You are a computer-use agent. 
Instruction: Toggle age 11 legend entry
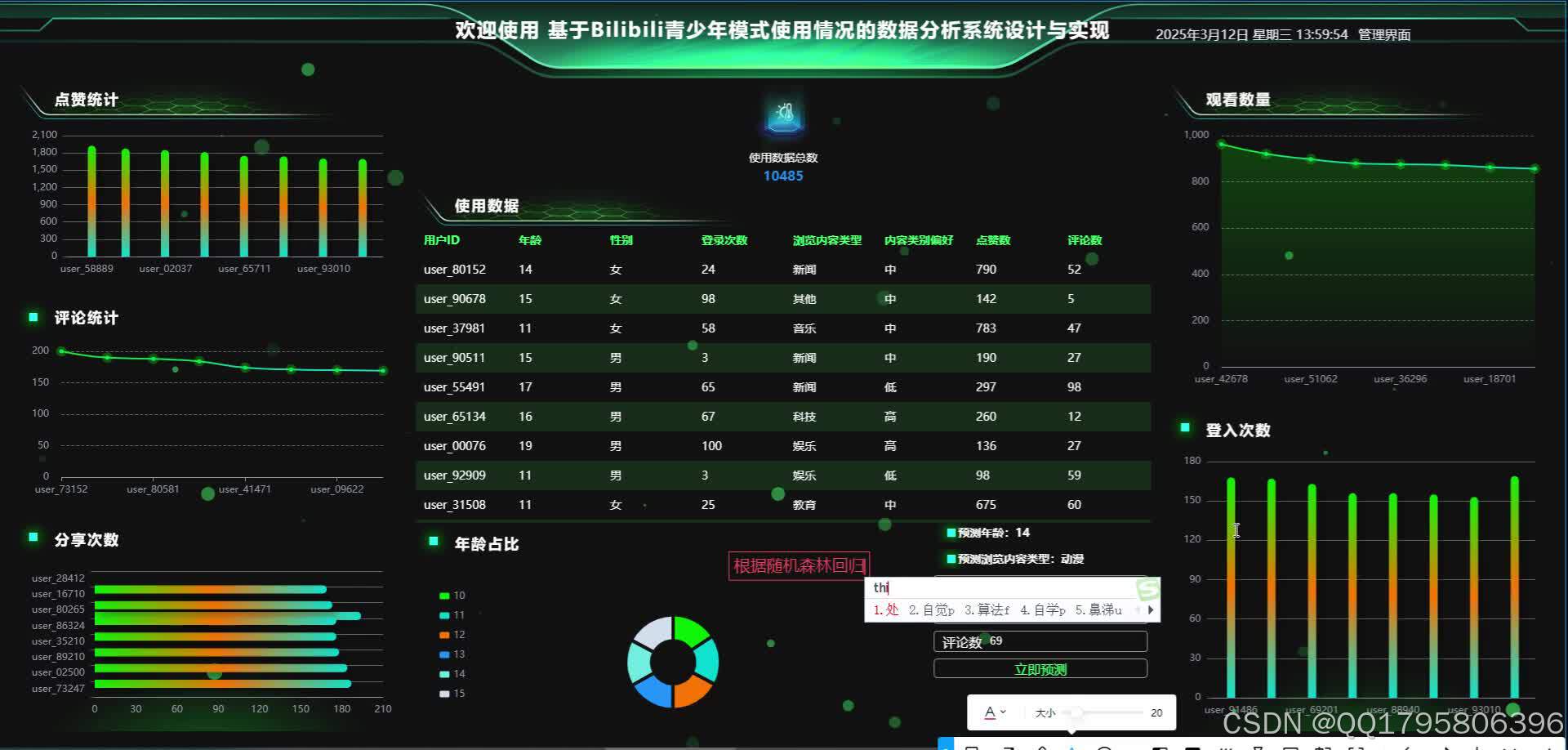[x=452, y=615]
